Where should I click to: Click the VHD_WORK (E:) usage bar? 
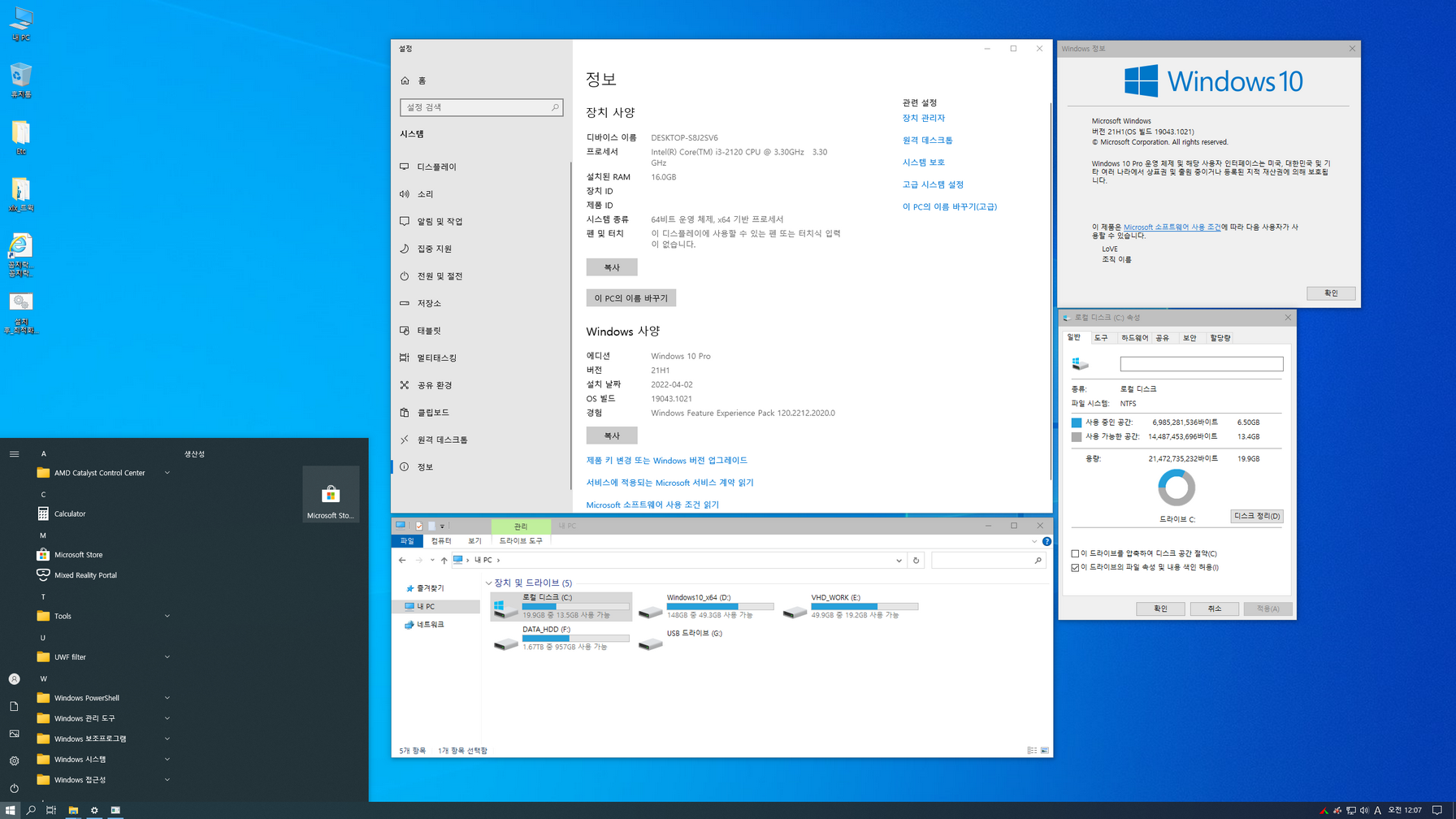864,606
